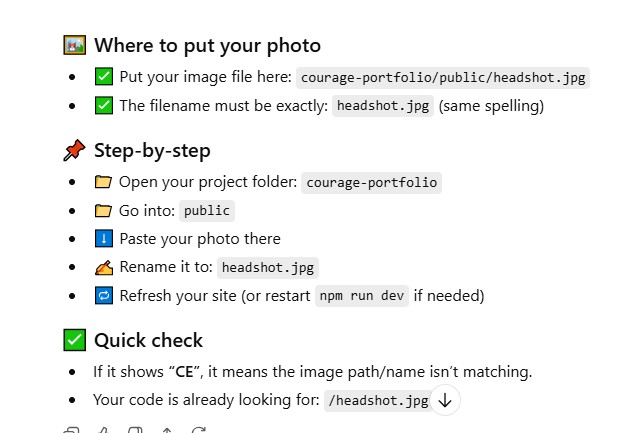This screenshot has height=433, width=640.
Task: Click green check beside 'Put your image file here'
Action: [103, 77]
